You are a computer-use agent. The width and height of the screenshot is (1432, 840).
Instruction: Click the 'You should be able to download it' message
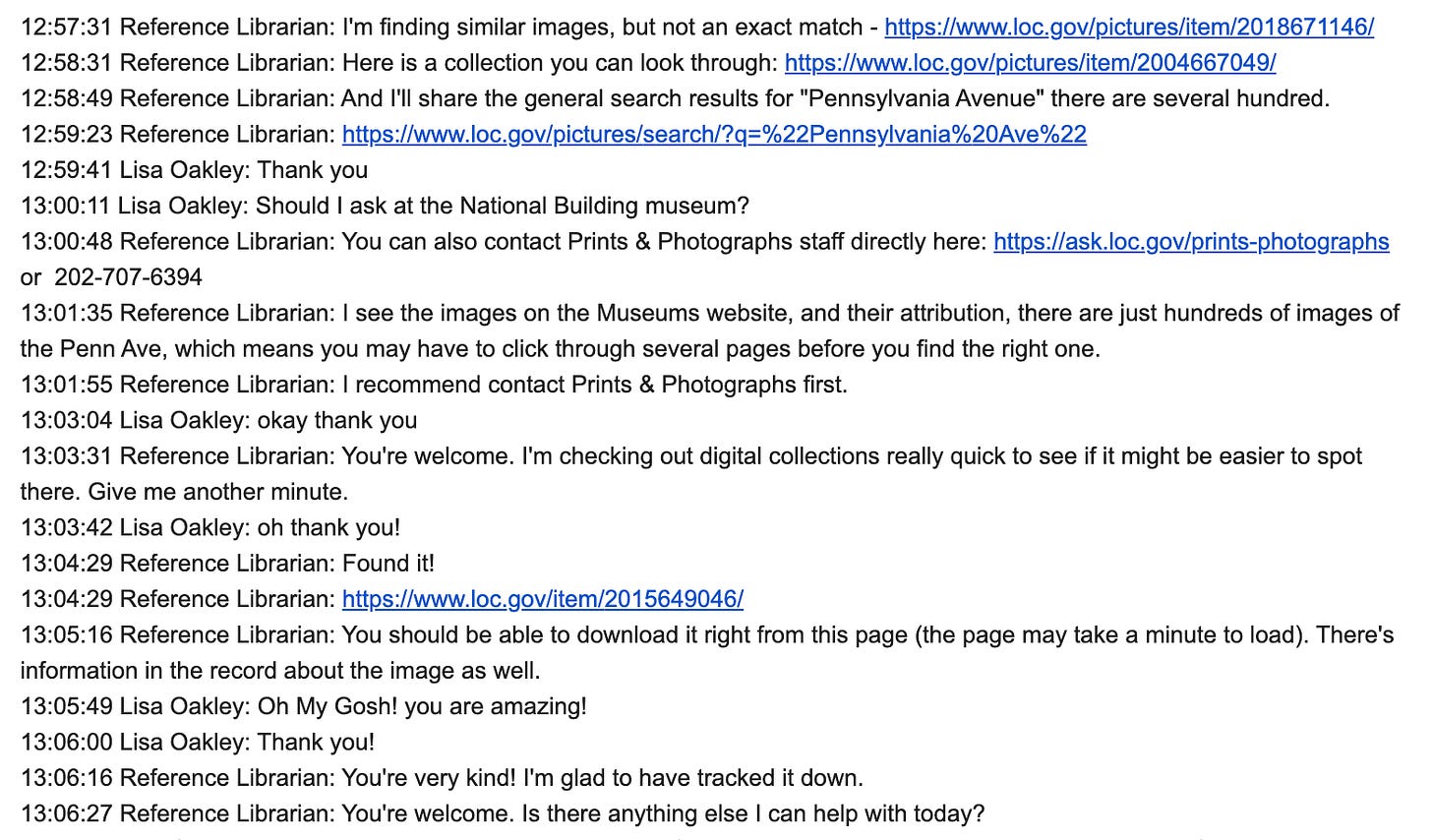707,652
